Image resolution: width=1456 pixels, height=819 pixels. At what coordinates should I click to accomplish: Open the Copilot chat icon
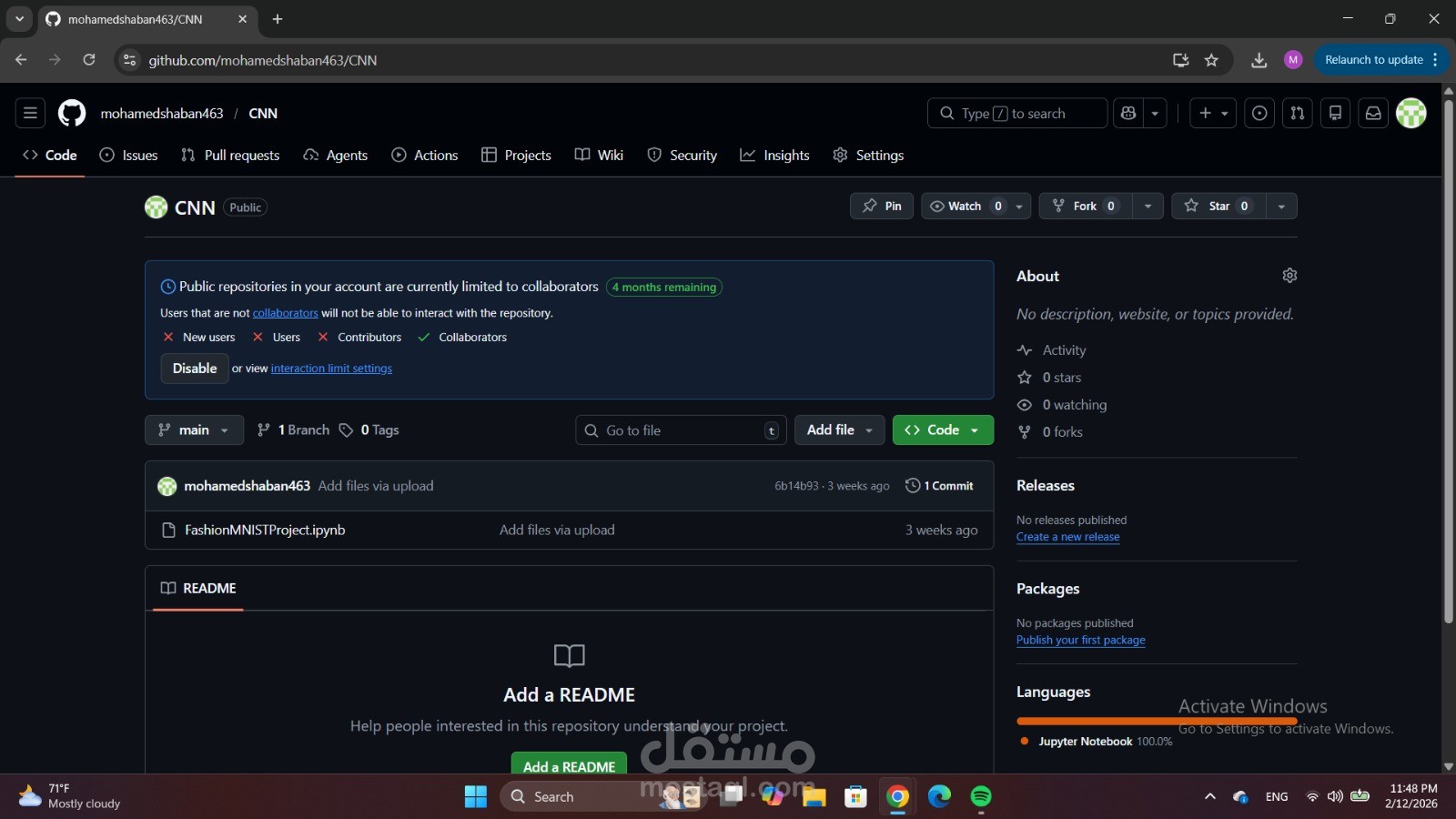[x=1128, y=113]
